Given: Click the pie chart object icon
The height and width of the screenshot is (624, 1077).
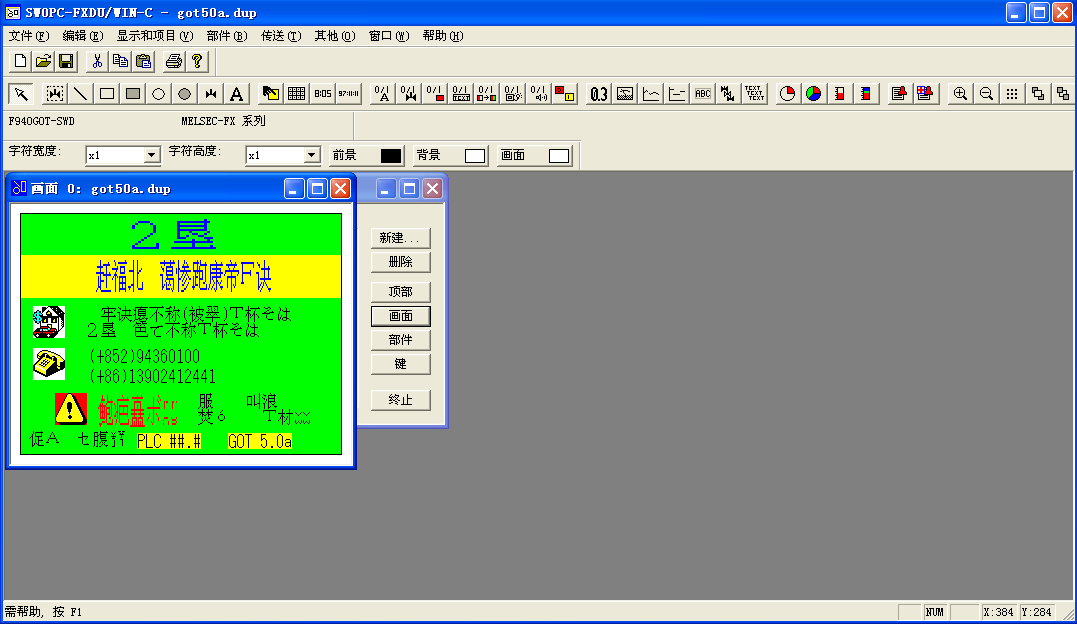Looking at the screenshot, I should point(787,94).
